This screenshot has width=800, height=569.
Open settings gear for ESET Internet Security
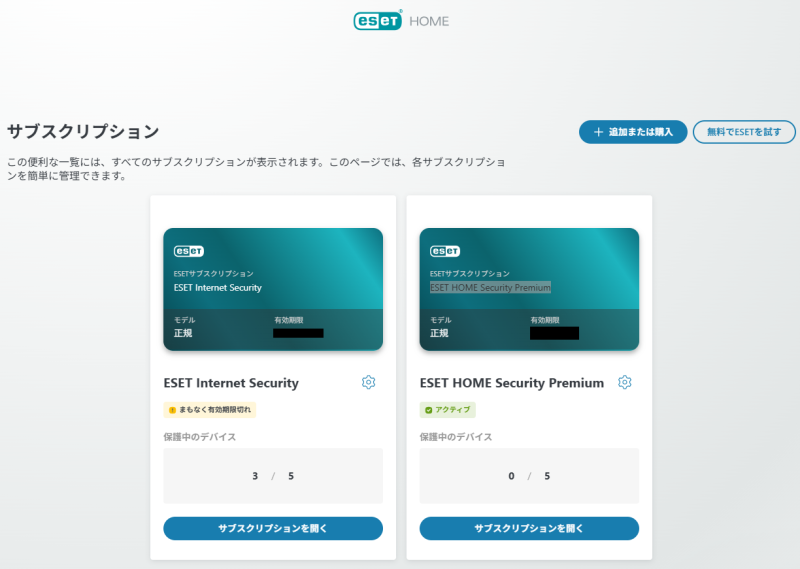click(368, 382)
